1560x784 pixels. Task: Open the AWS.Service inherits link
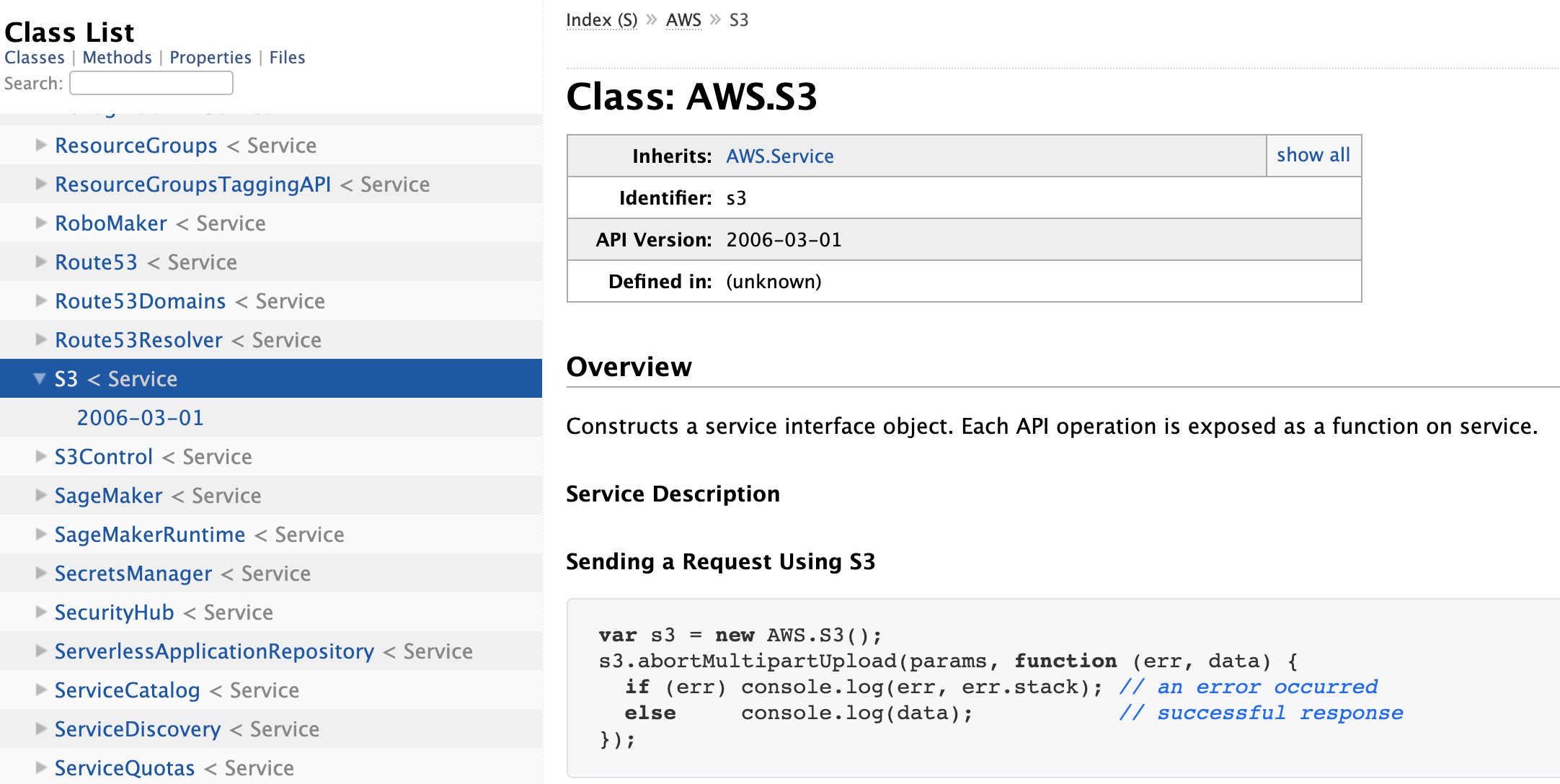[x=779, y=156]
